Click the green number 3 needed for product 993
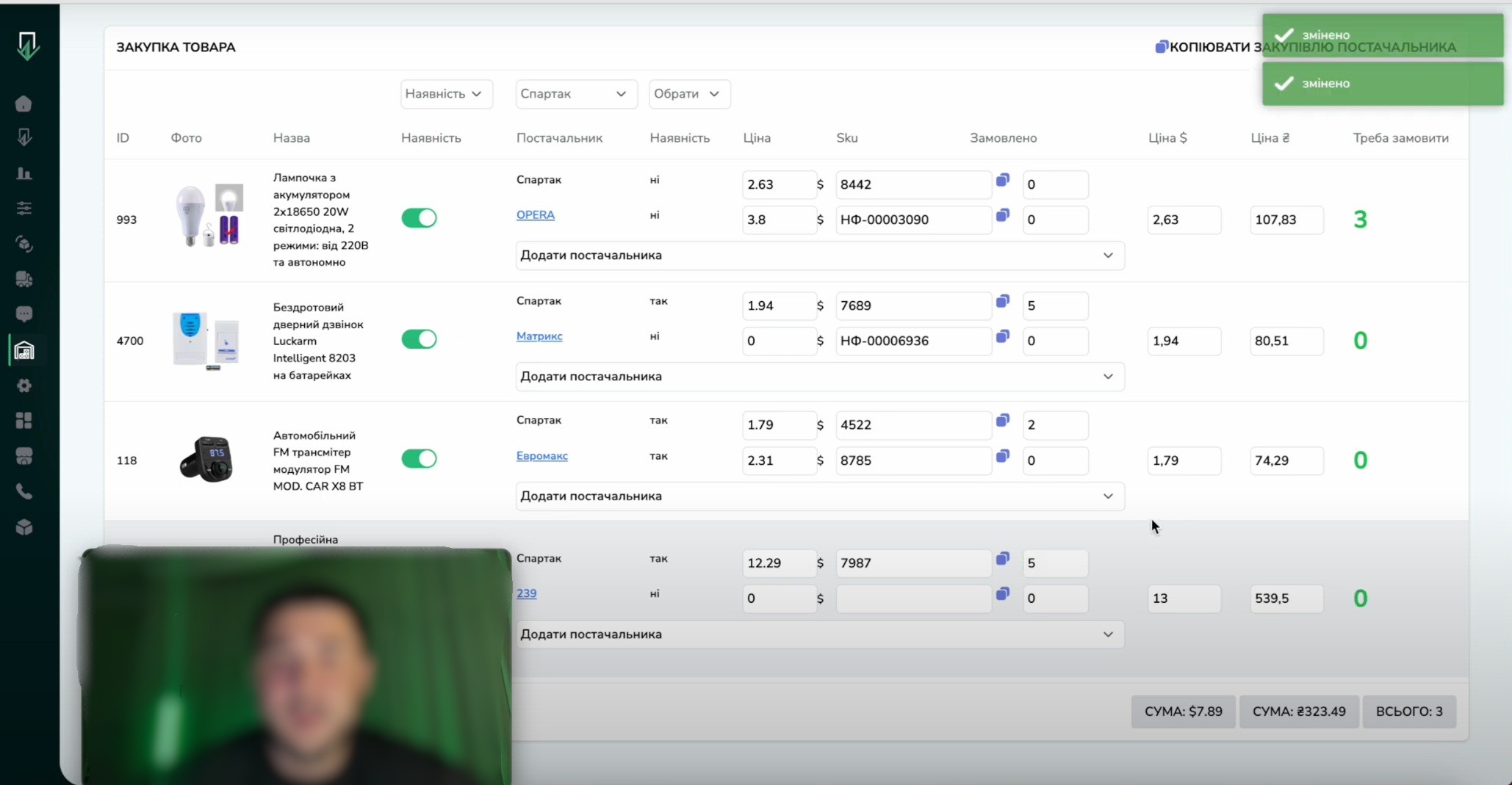 (1360, 220)
